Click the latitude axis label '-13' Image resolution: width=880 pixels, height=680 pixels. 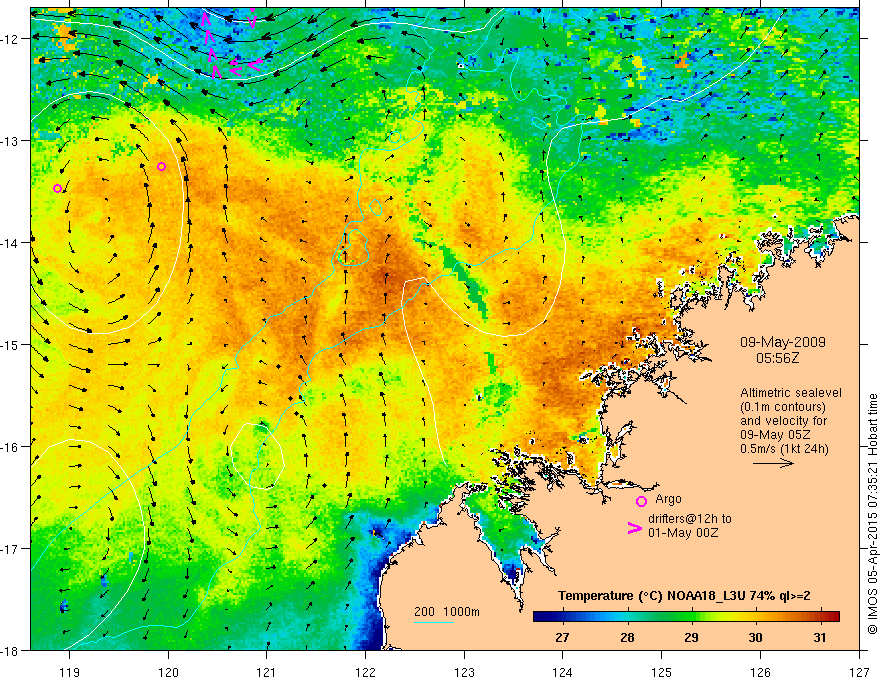(11, 140)
